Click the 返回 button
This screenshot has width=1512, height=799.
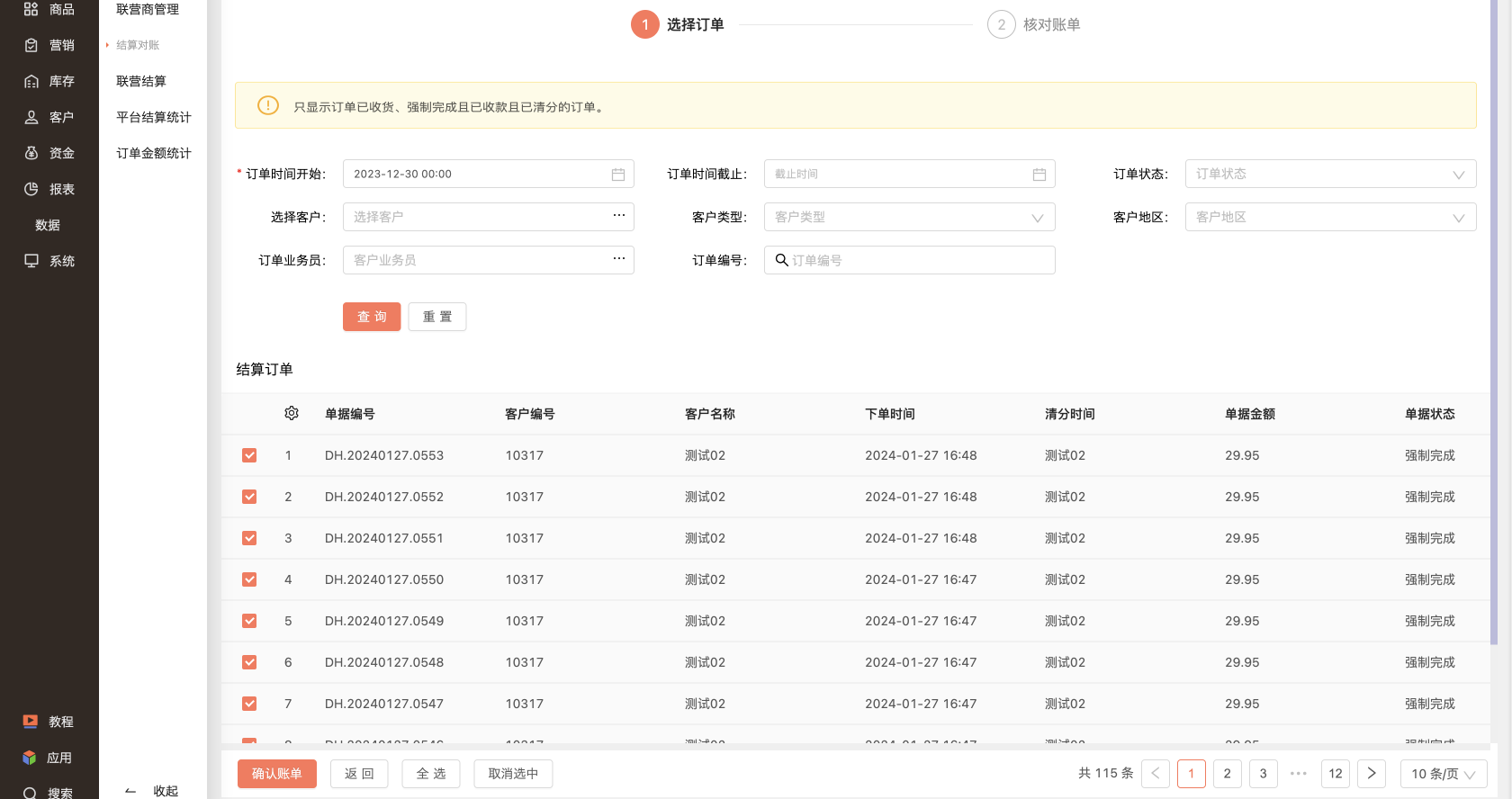pyautogui.click(x=359, y=774)
